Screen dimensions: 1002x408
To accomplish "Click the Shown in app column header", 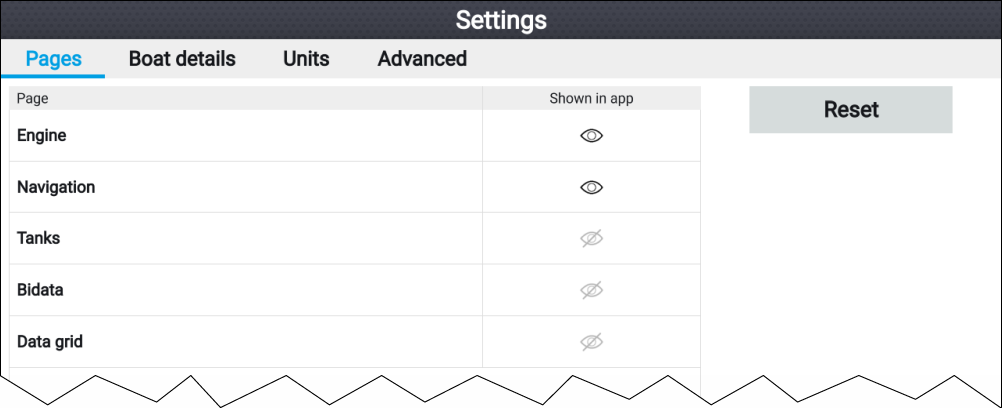I will (x=591, y=98).
